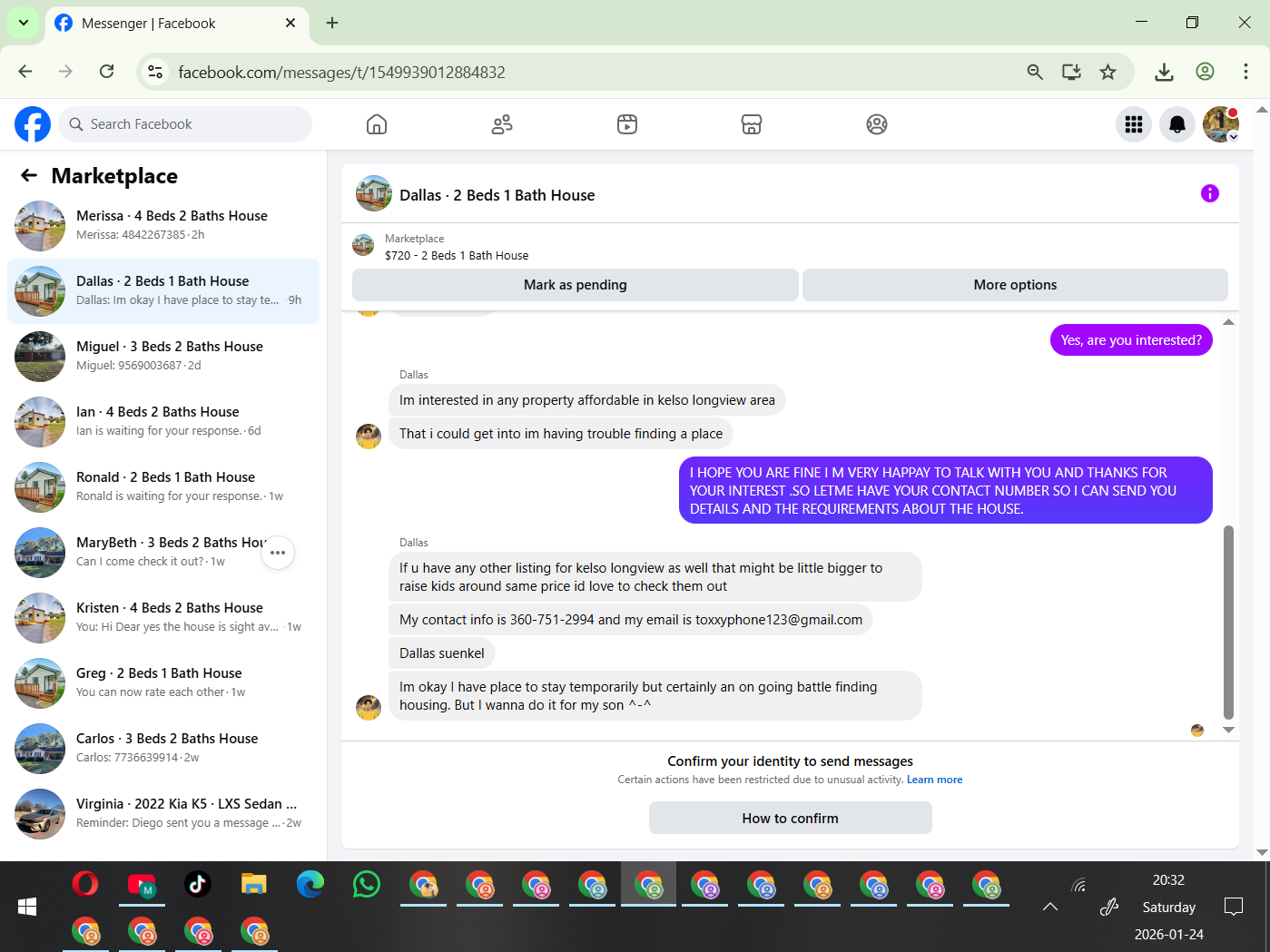
Task: Follow the Learn more link
Action: point(934,780)
